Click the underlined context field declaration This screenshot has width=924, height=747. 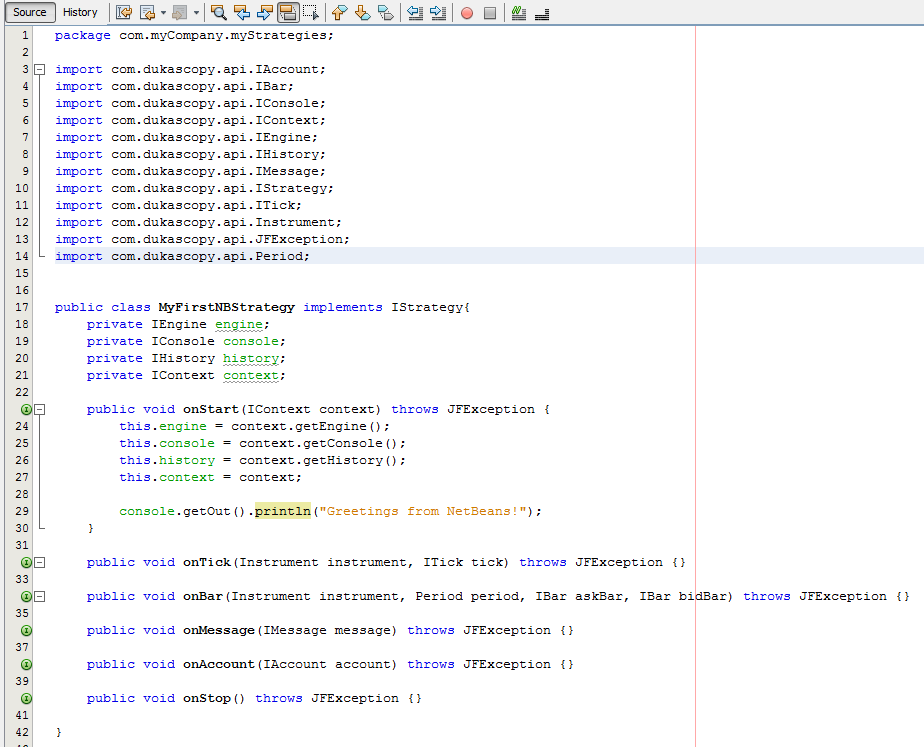pos(250,375)
